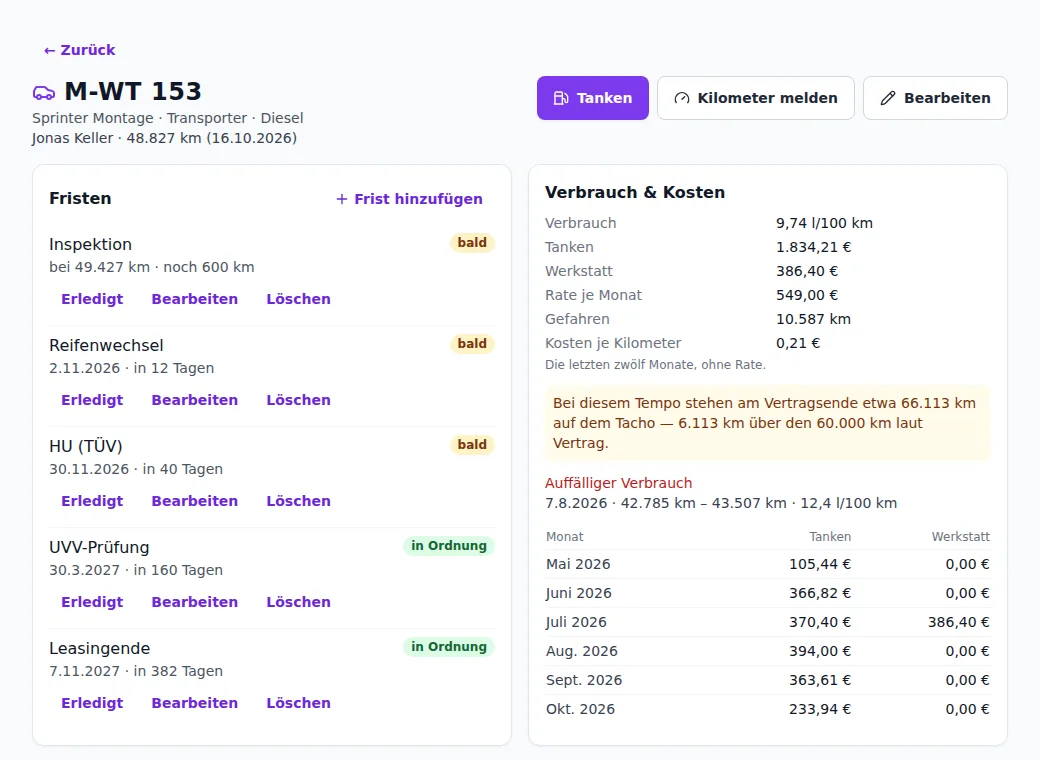Click the speedometer icon on Kilometer melden
The image size is (1040, 760).
click(x=682, y=98)
